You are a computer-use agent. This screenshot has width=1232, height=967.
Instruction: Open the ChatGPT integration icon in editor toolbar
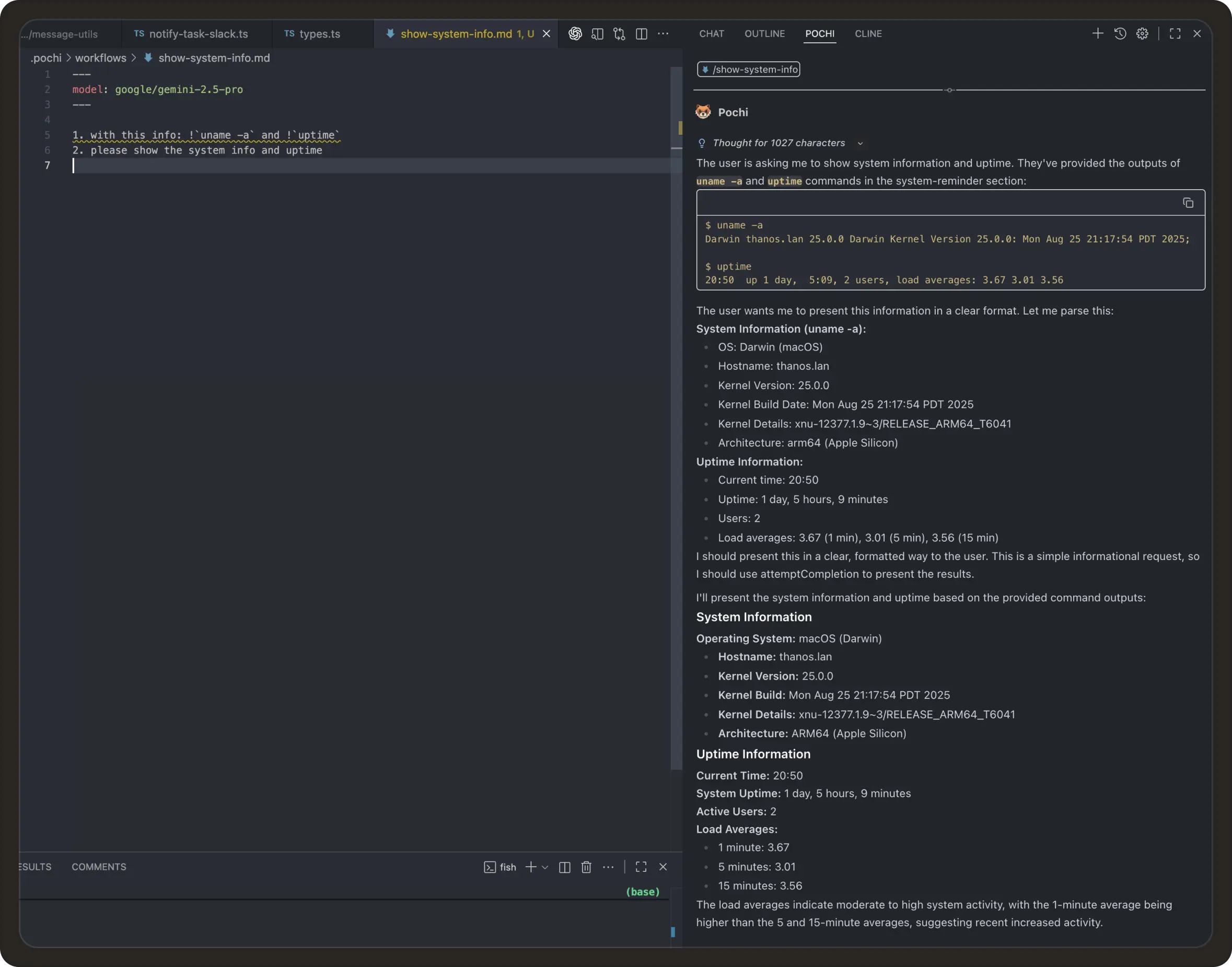pyautogui.click(x=575, y=33)
